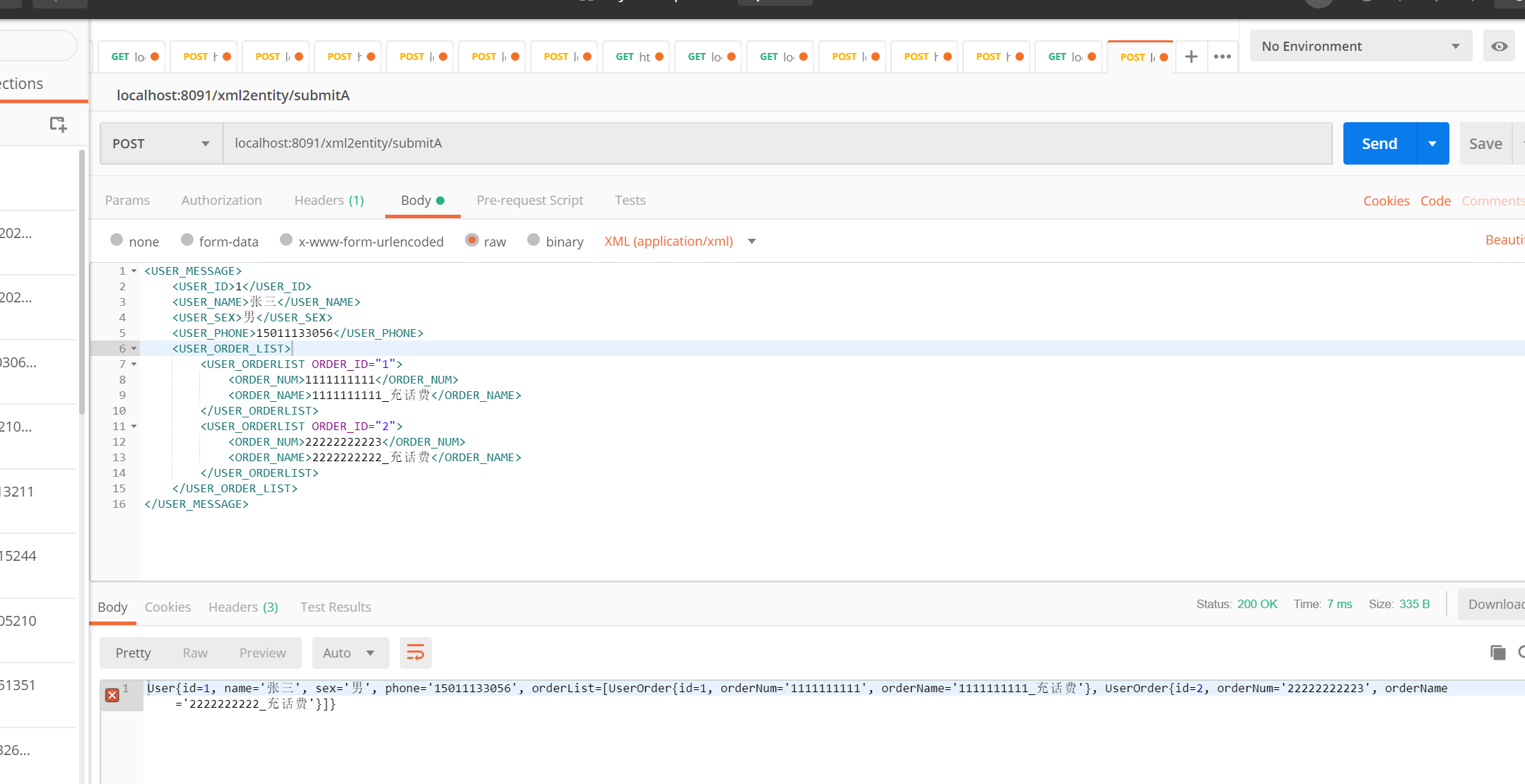Open the response Headers (3) tab

click(x=242, y=607)
